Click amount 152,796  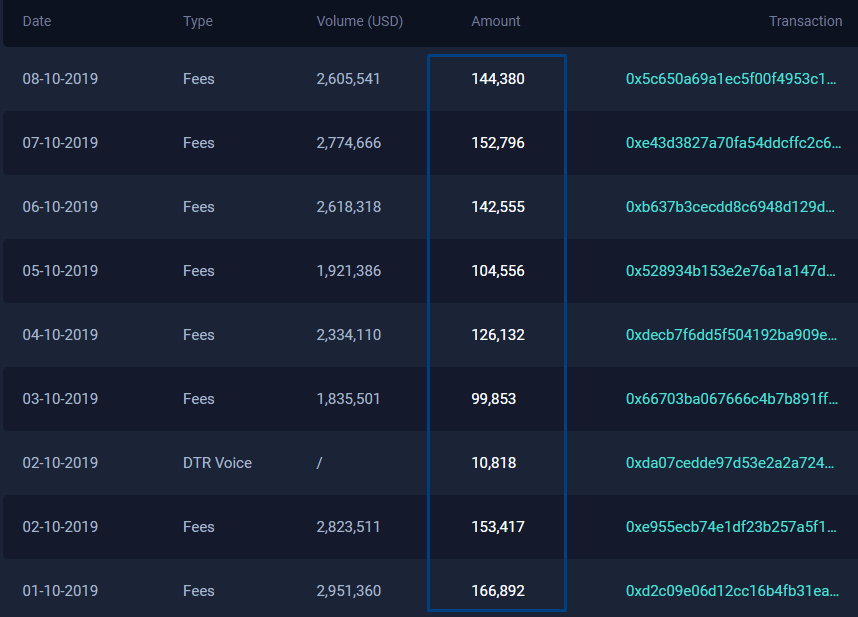[498, 143]
